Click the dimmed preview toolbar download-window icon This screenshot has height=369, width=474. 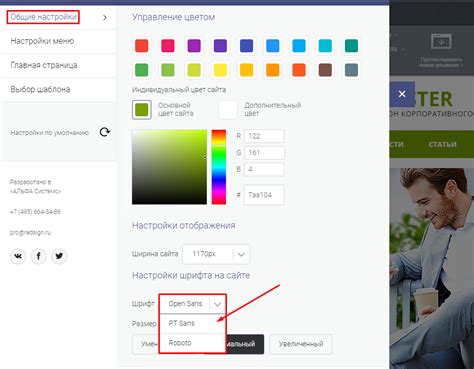tap(441, 42)
